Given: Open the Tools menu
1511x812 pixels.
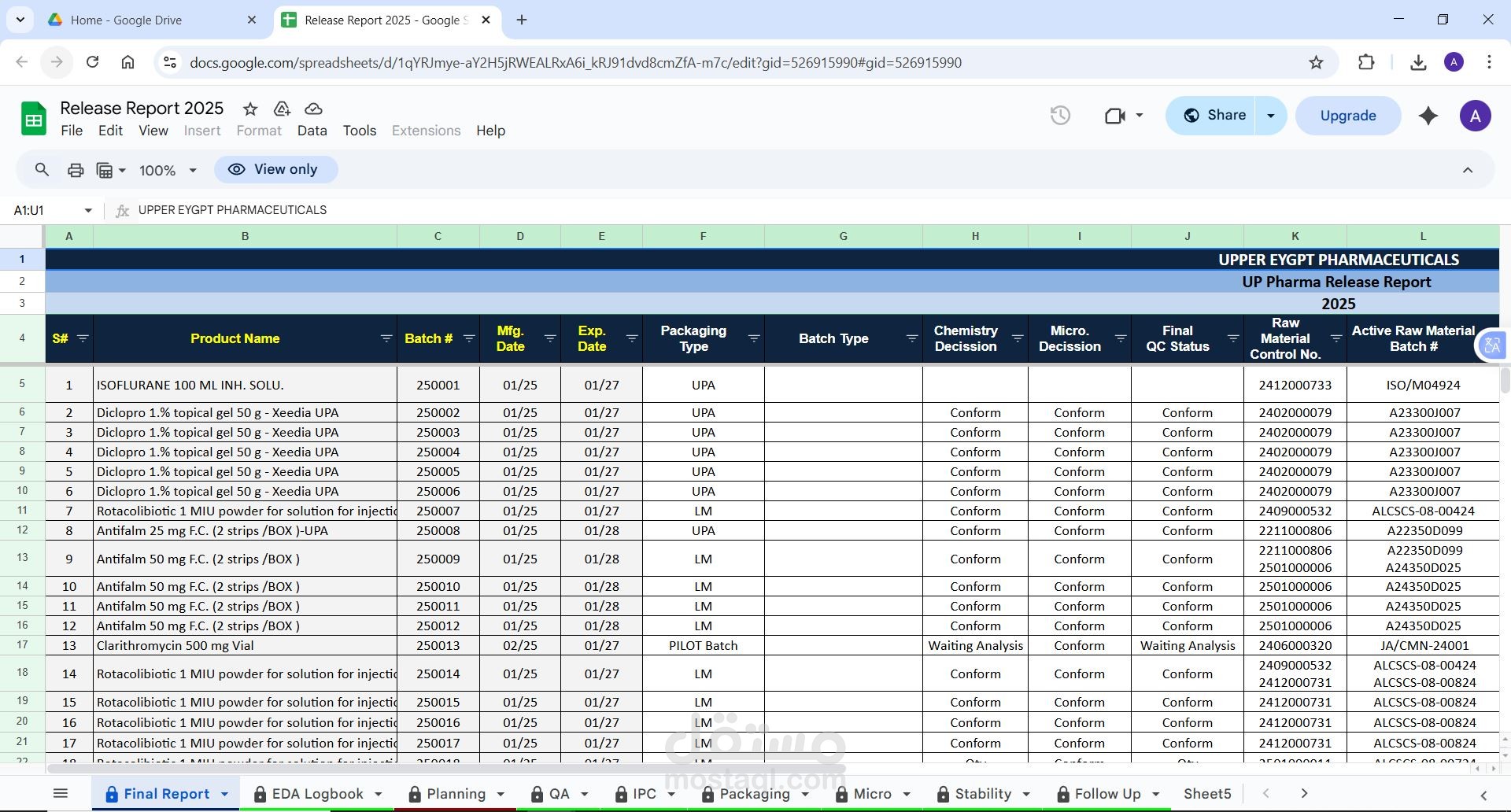Looking at the screenshot, I should click(x=360, y=131).
